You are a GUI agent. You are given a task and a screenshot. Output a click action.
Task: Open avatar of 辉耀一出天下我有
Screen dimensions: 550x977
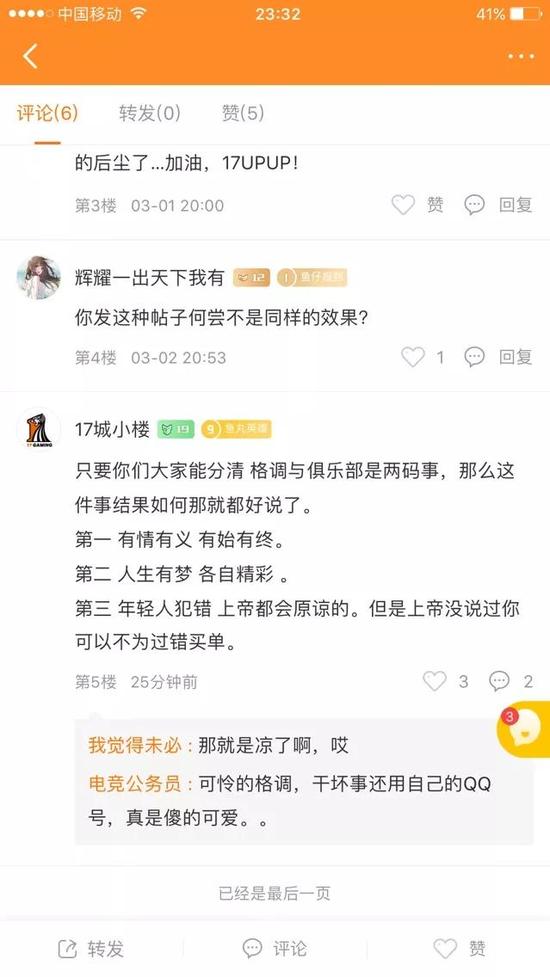coord(39,278)
